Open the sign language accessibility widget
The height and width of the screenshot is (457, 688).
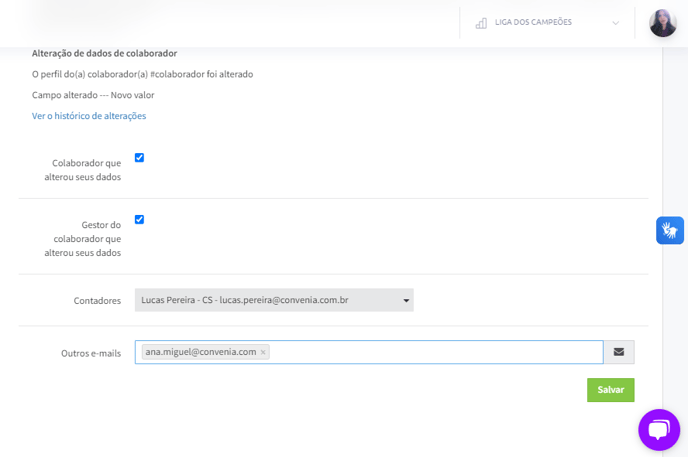[x=670, y=230]
